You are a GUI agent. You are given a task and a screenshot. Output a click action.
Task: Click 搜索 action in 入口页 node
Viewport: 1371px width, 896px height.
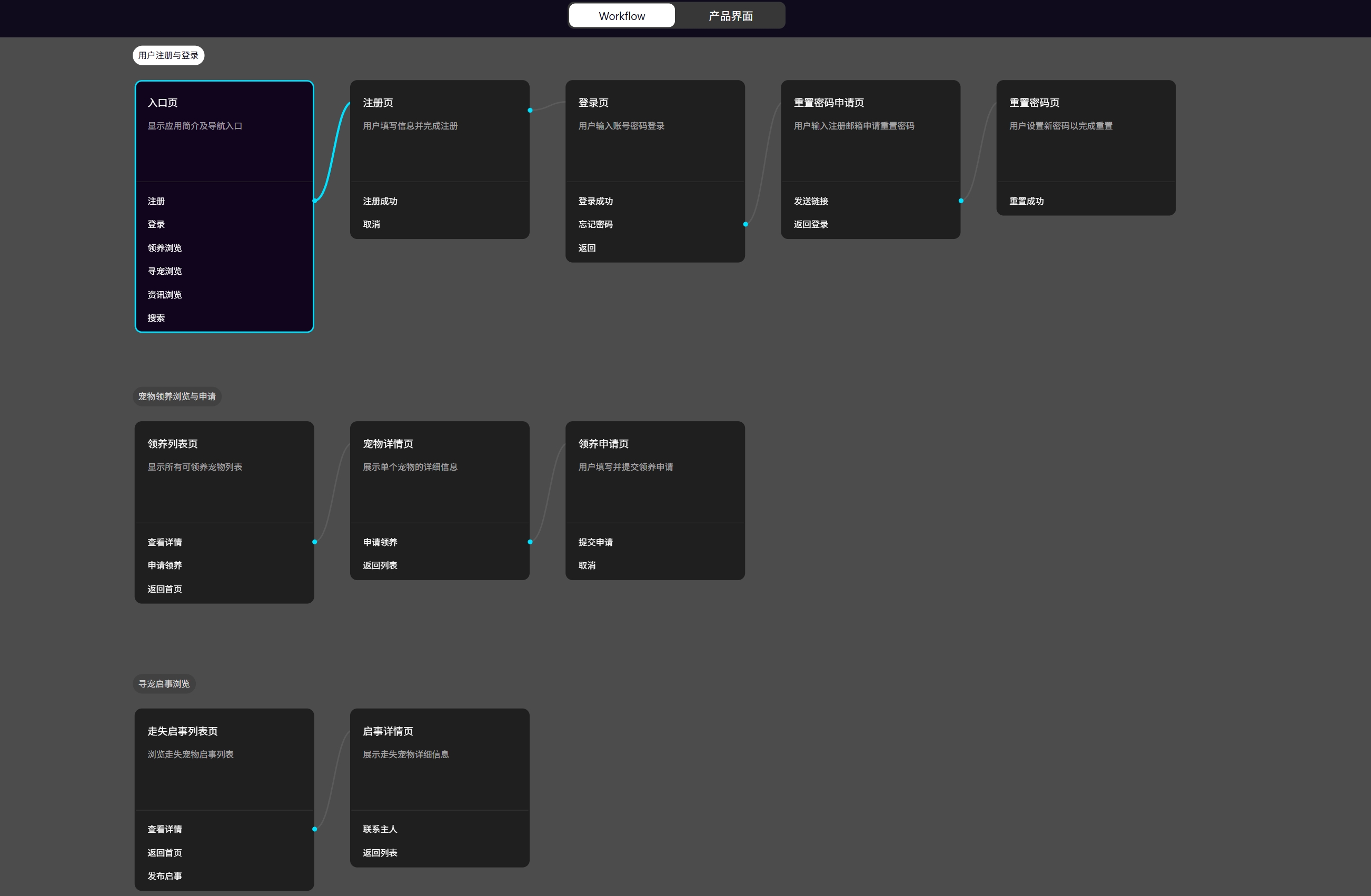tap(156, 318)
